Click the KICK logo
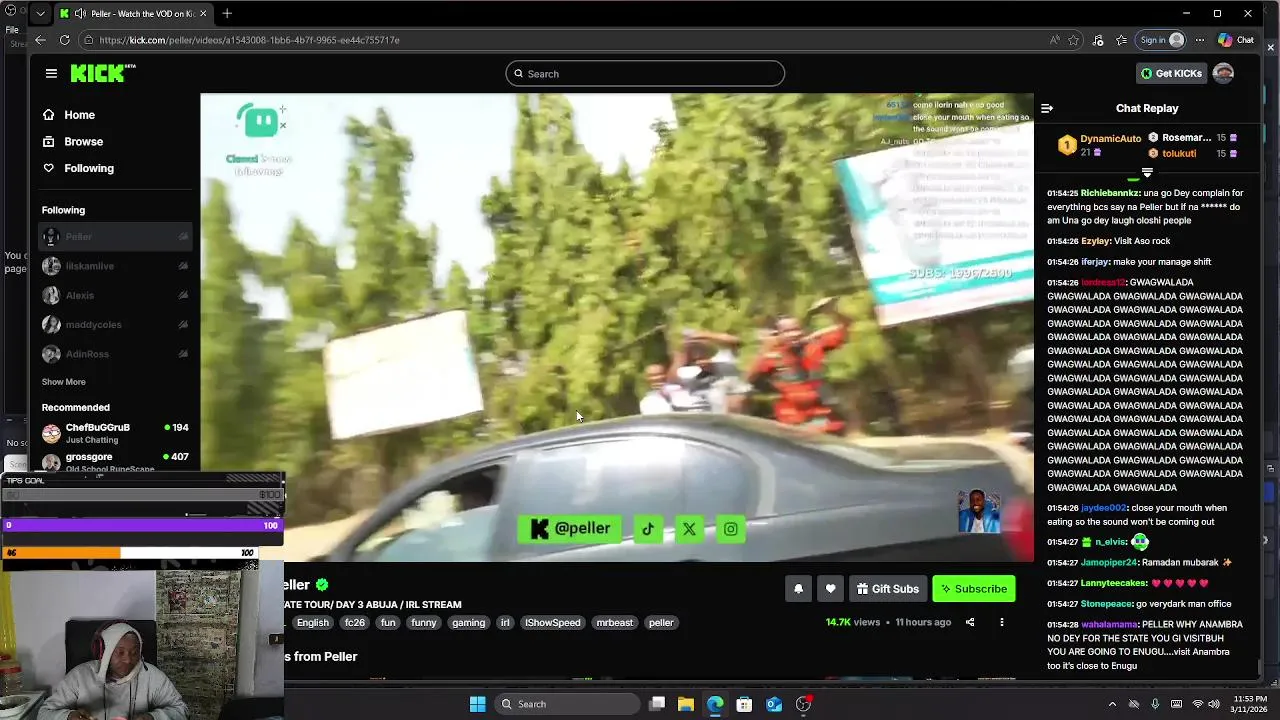This screenshot has width=1280, height=720. (x=103, y=73)
